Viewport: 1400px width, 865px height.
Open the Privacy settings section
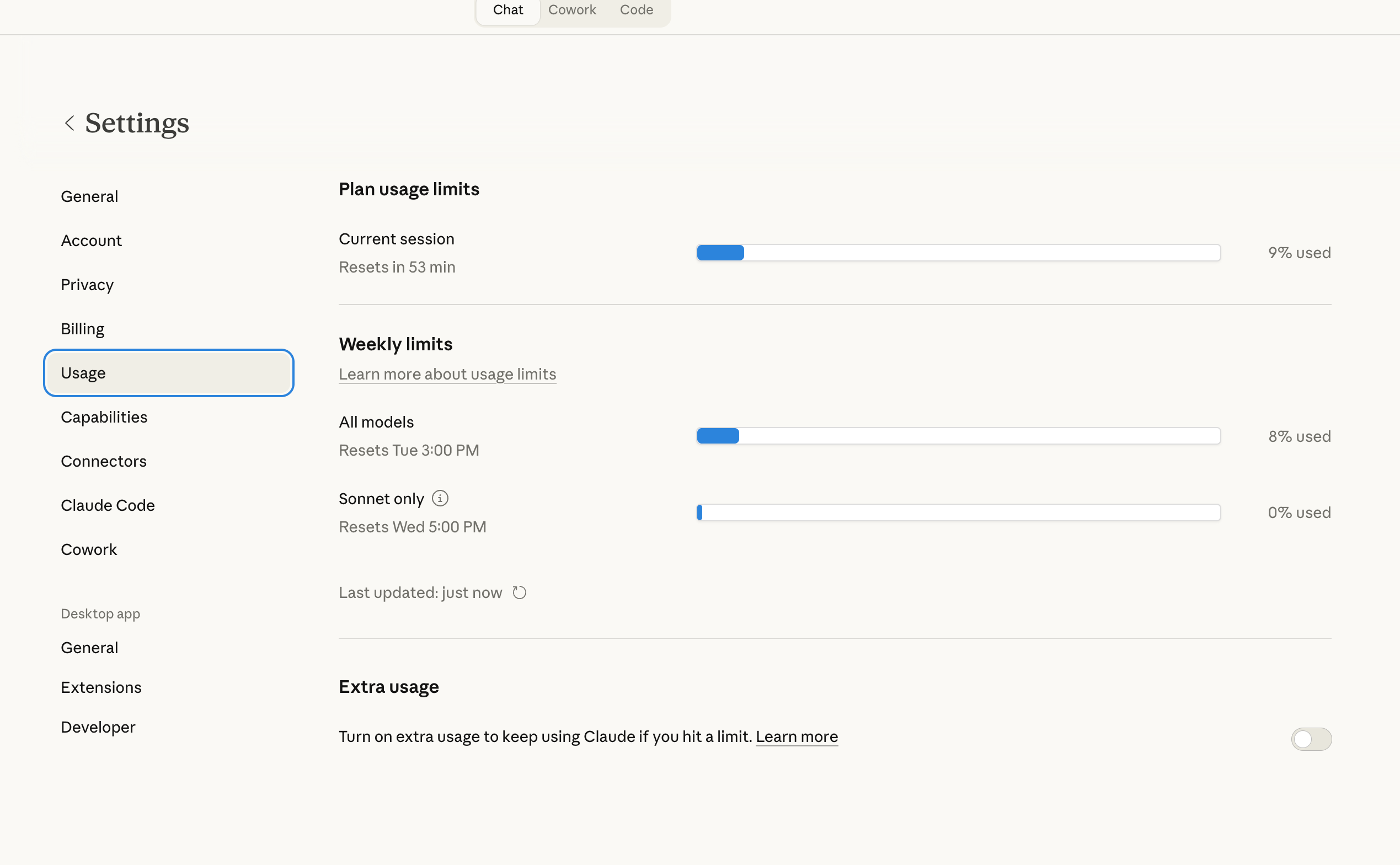coord(88,284)
